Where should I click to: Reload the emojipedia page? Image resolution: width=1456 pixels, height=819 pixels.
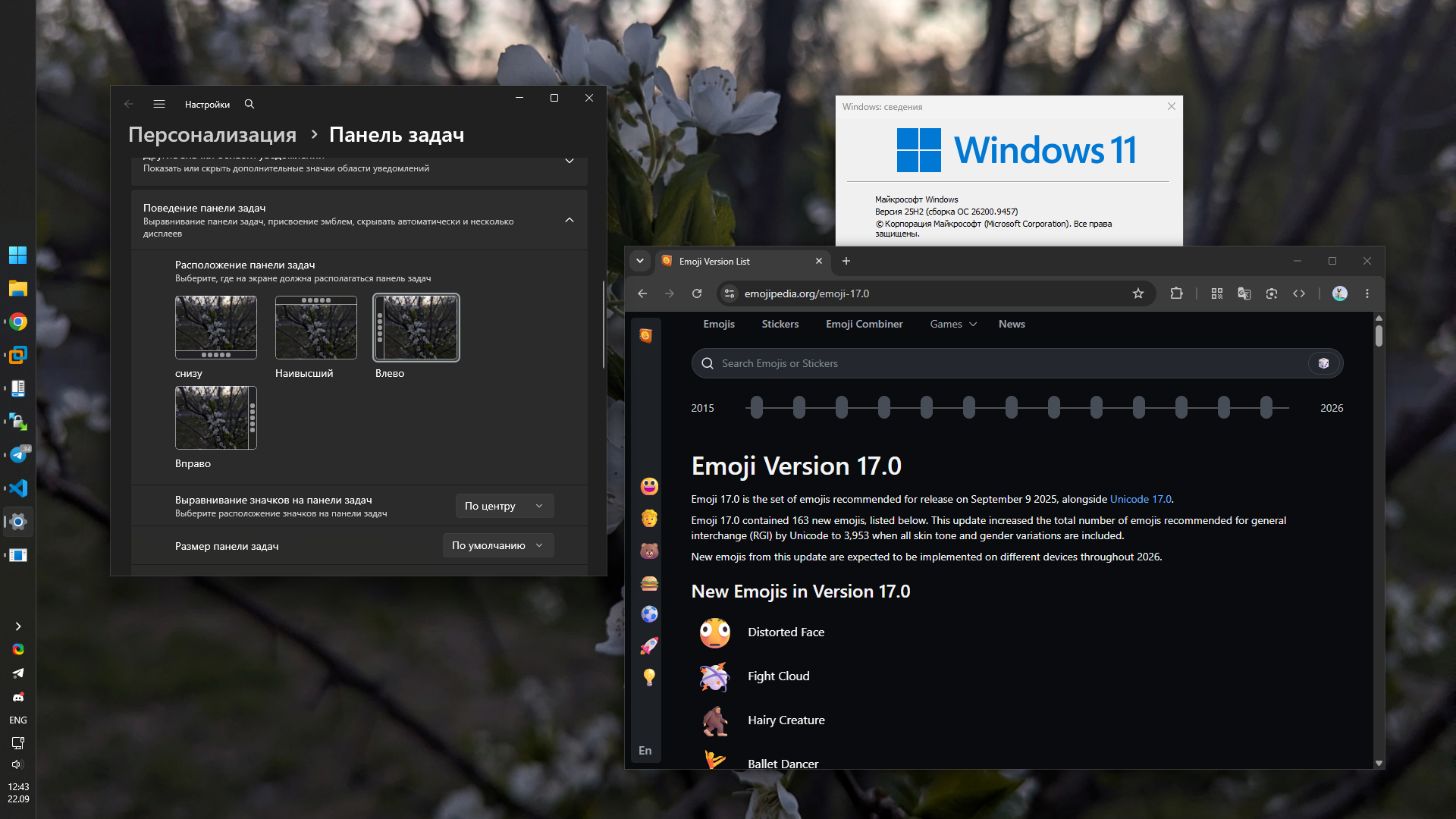point(697,293)
